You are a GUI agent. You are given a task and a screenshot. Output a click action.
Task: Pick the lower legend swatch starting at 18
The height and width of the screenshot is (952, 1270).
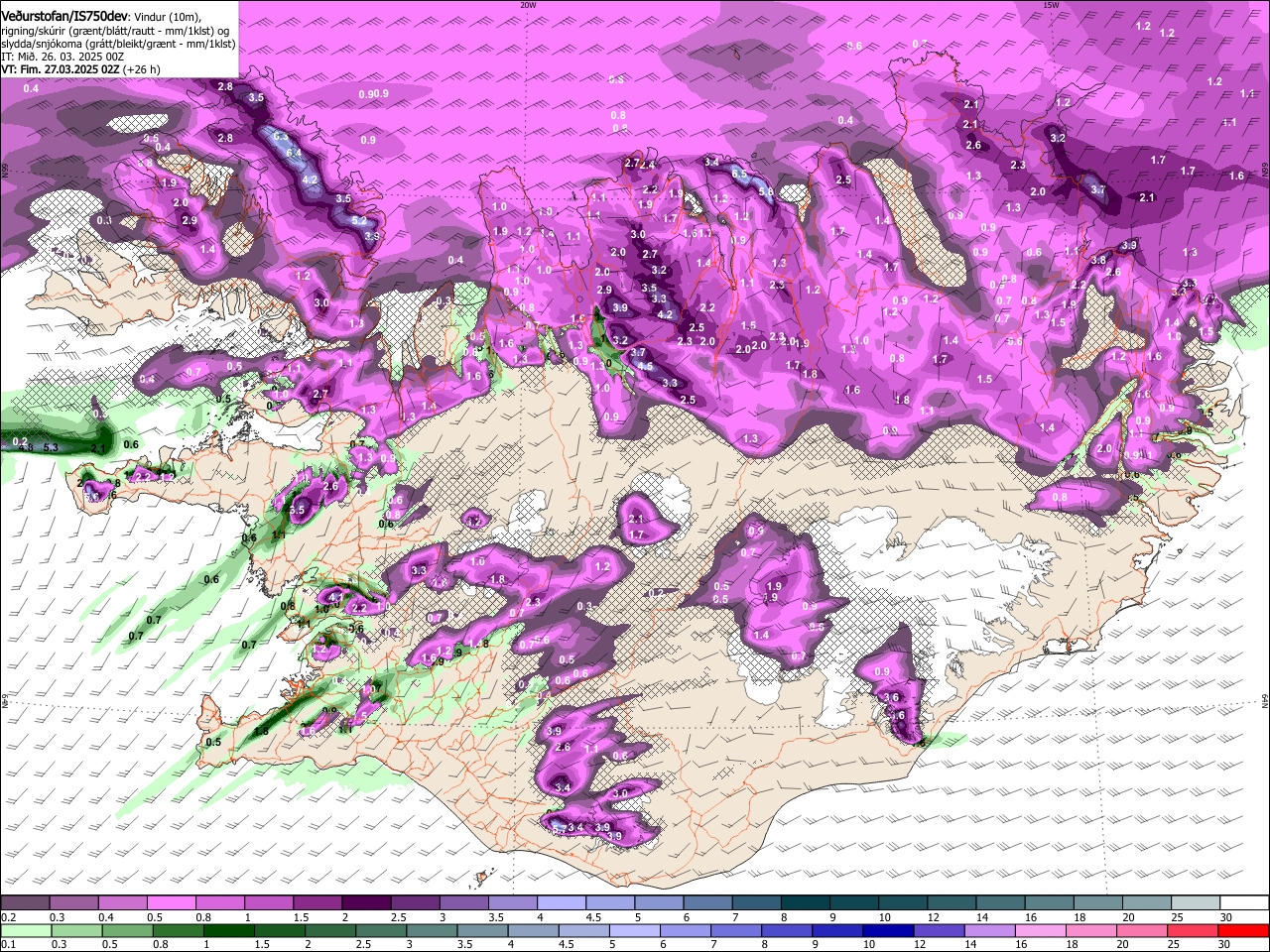(x=1092, y=930)
